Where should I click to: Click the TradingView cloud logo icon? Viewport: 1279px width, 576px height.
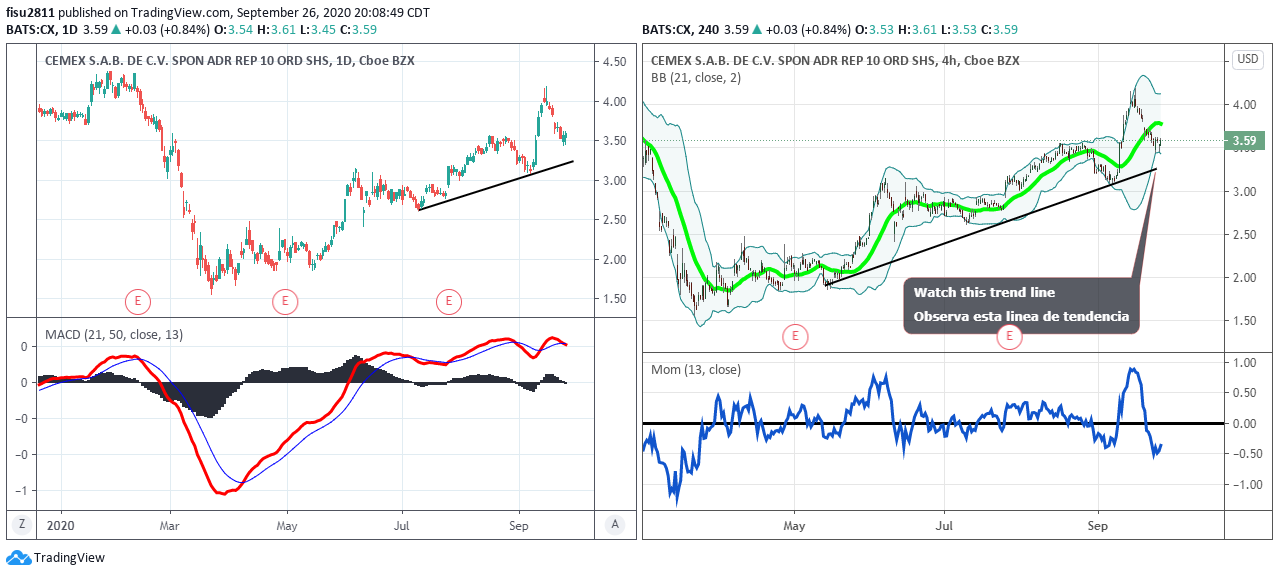18,558
